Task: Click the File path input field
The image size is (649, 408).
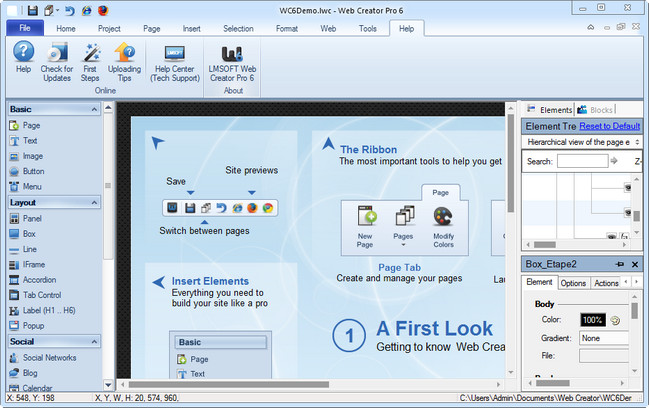Action: [x=604, y=356]
